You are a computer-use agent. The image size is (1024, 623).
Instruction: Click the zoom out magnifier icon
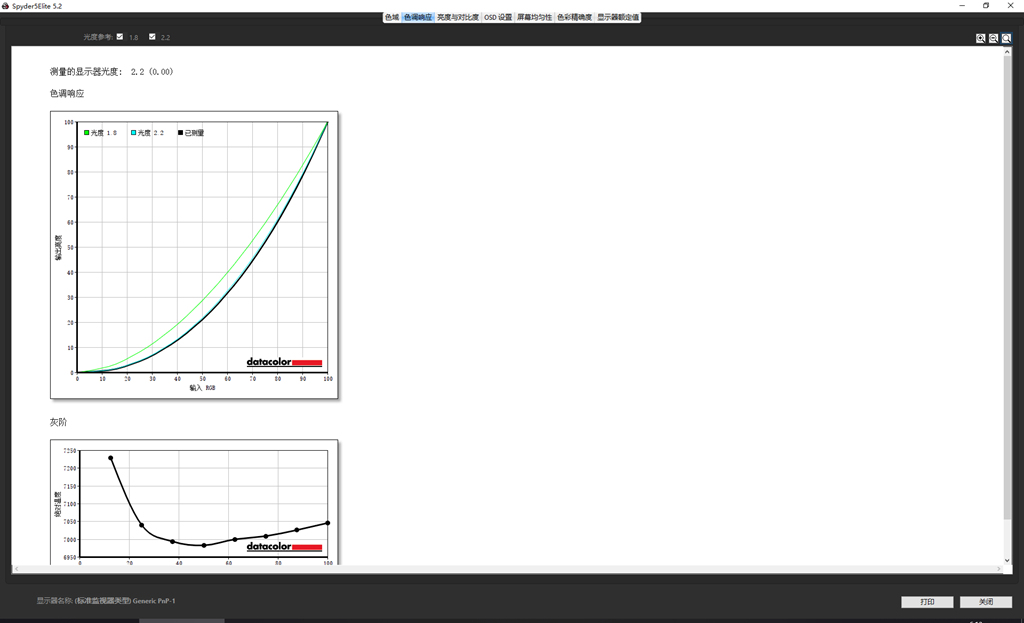pos(993,38)
